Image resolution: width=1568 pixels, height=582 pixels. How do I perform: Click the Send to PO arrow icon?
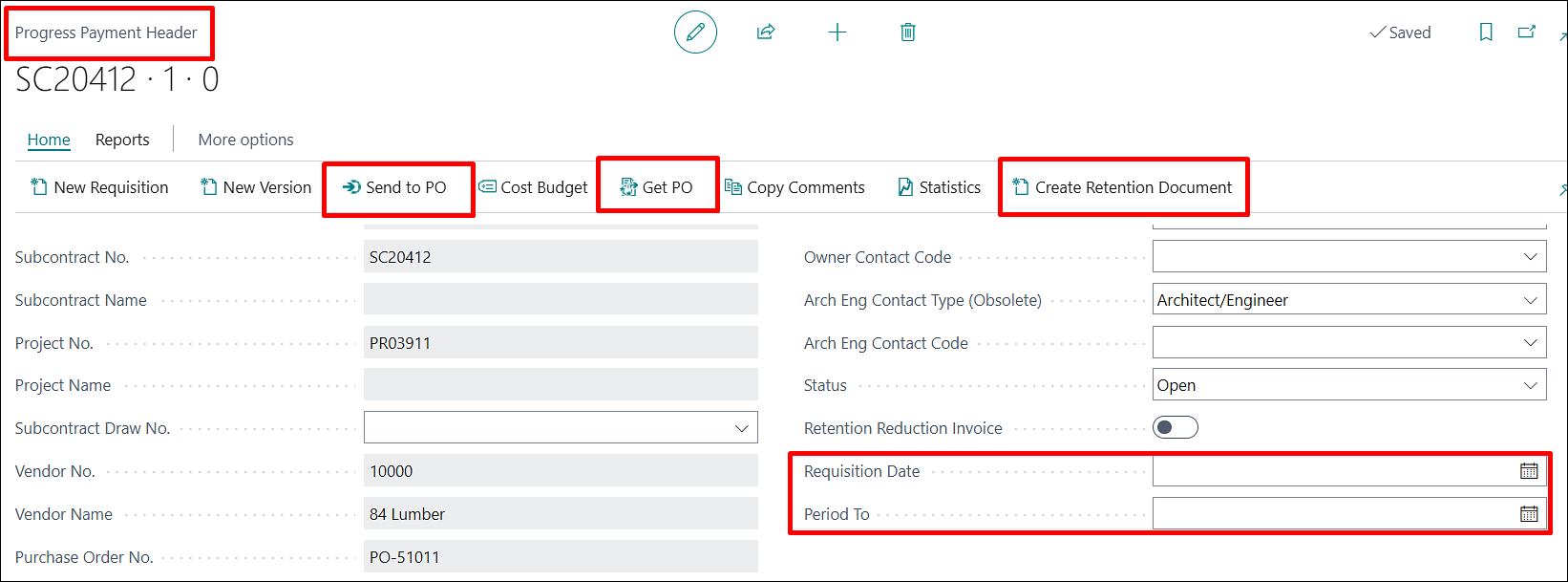pyautogui.click(x=351, y=187)
